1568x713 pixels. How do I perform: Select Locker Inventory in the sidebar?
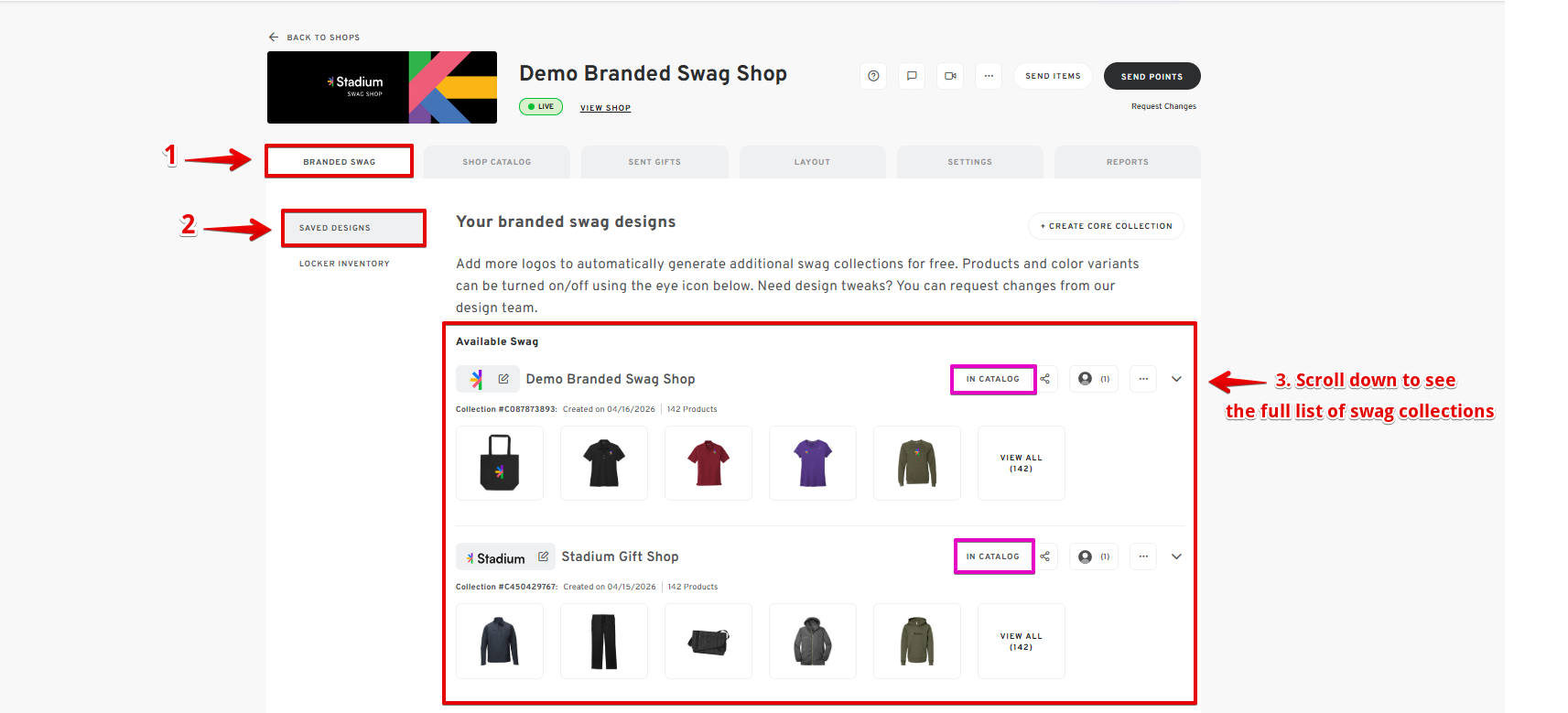(x=344, y=264)
